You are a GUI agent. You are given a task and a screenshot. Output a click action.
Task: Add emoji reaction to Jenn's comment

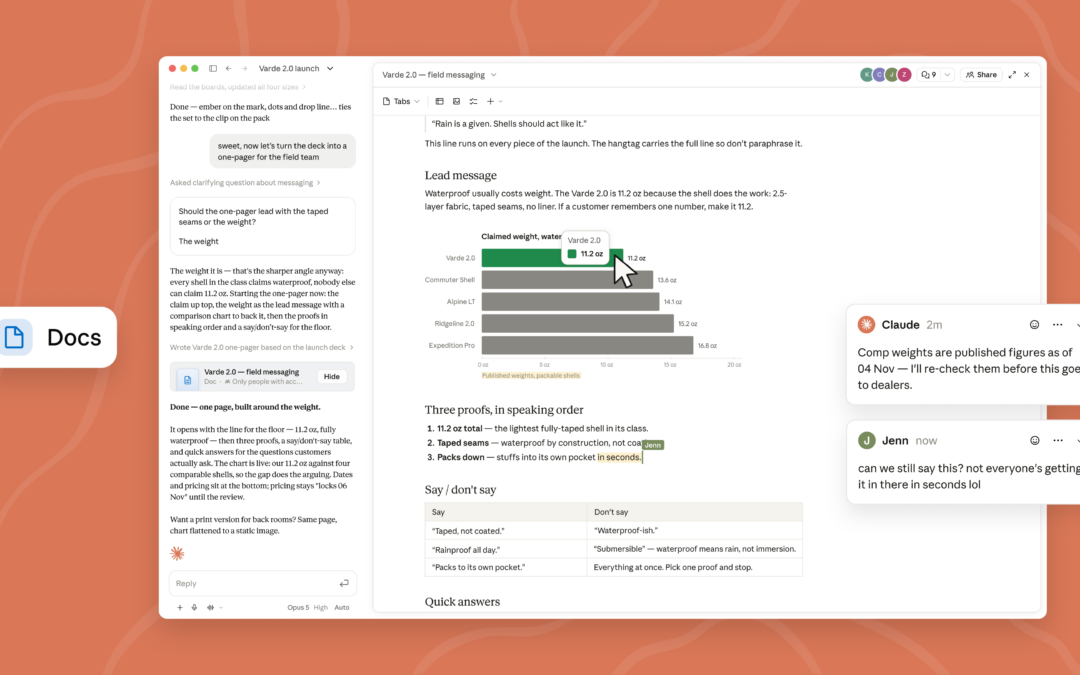coord(1035,440)
